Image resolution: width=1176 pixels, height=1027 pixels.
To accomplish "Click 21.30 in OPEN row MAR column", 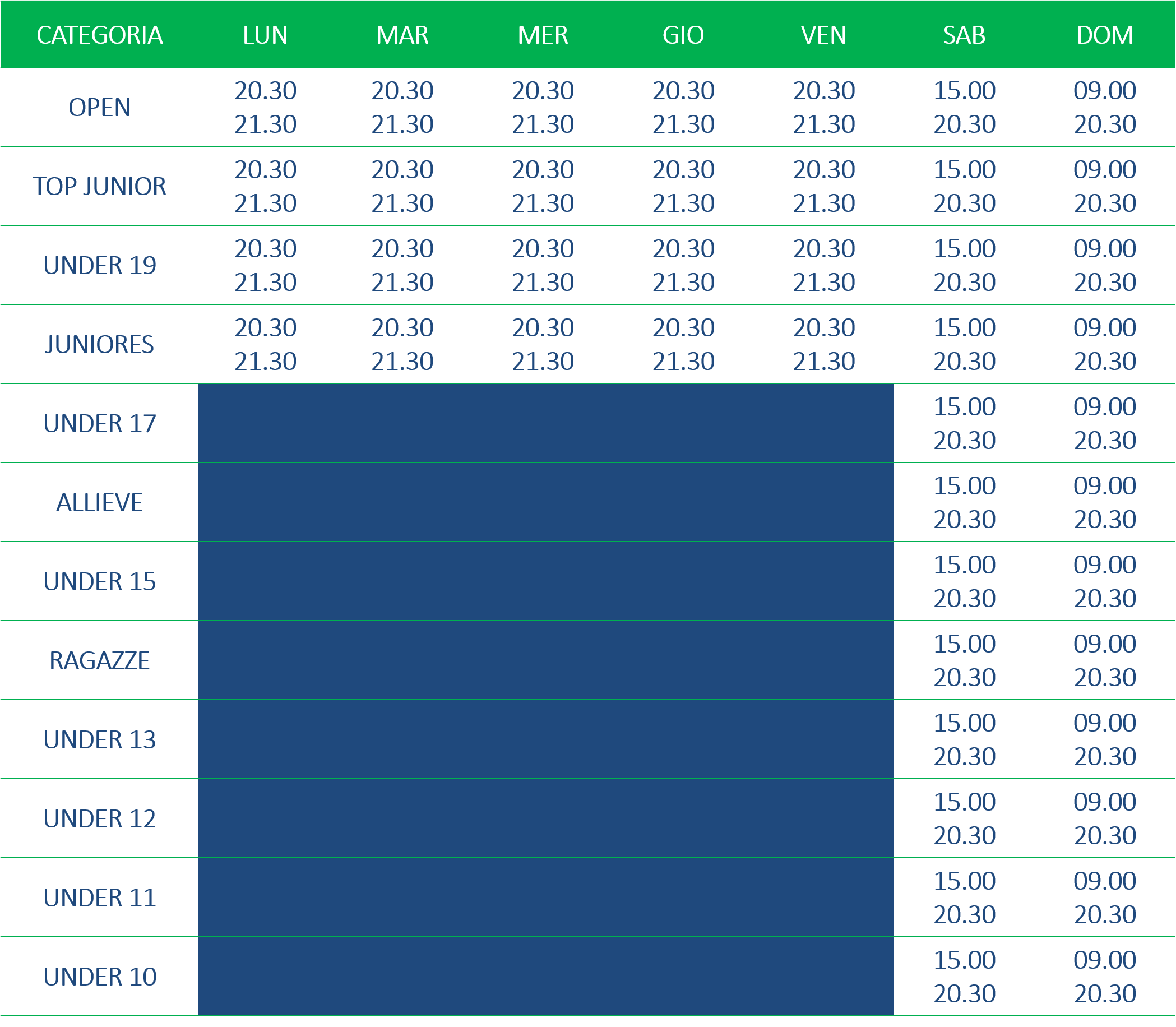I will pos(402,124).
